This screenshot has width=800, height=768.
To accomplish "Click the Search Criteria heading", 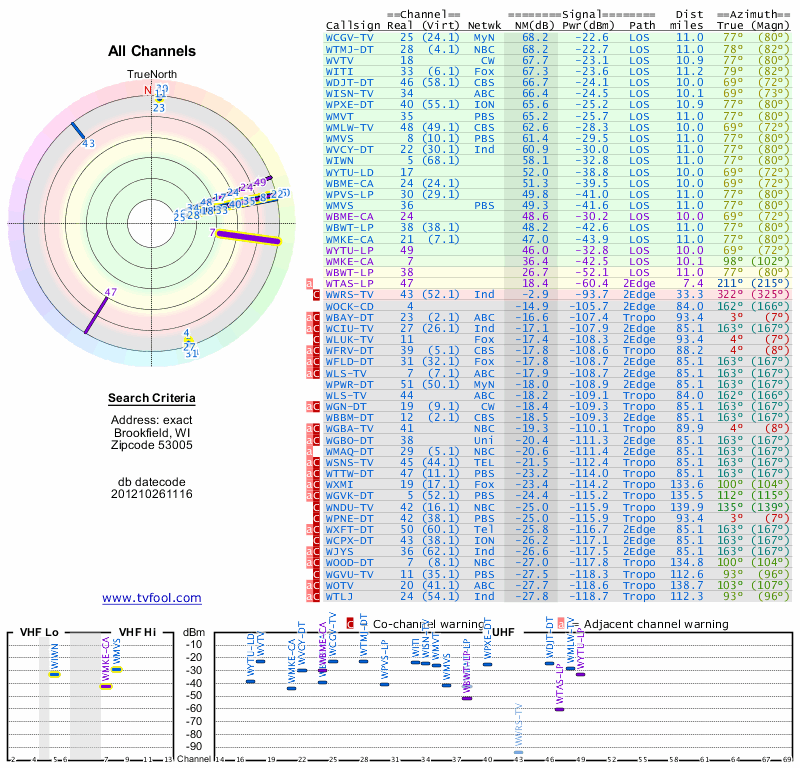I will click(x=152, y=398).
